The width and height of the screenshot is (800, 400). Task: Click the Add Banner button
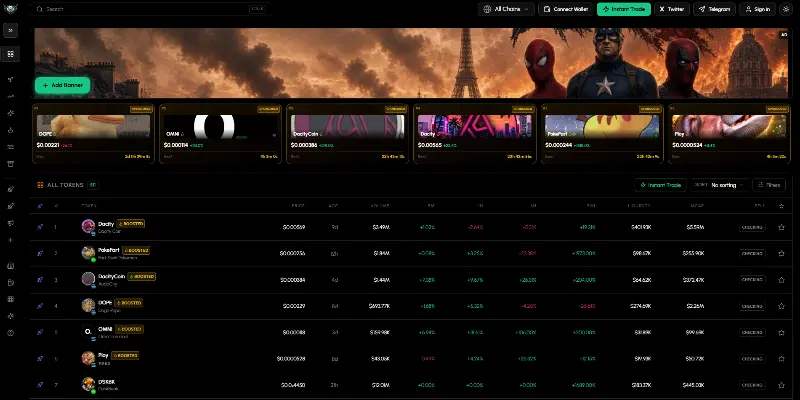pos(62,85)
